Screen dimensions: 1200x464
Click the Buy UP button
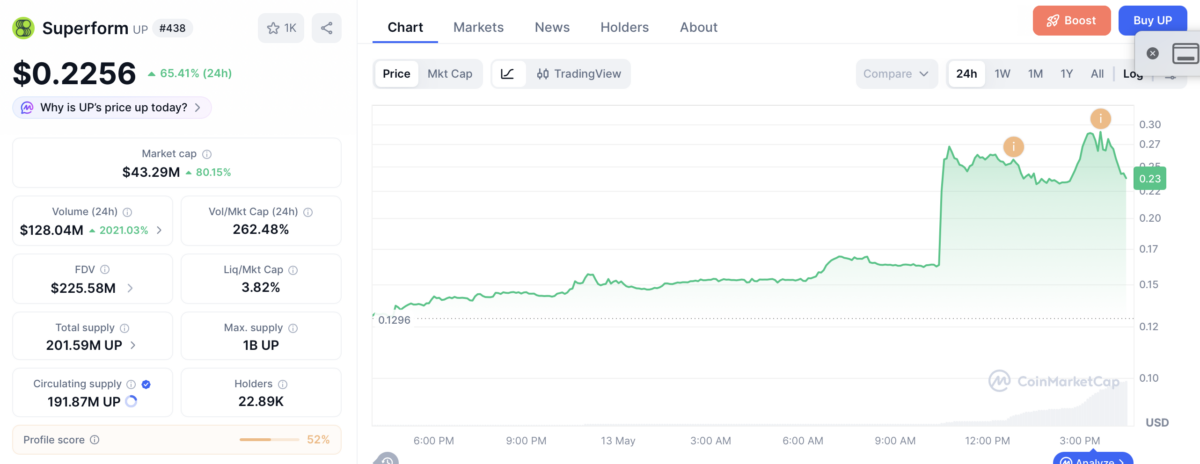[1152, 20]
